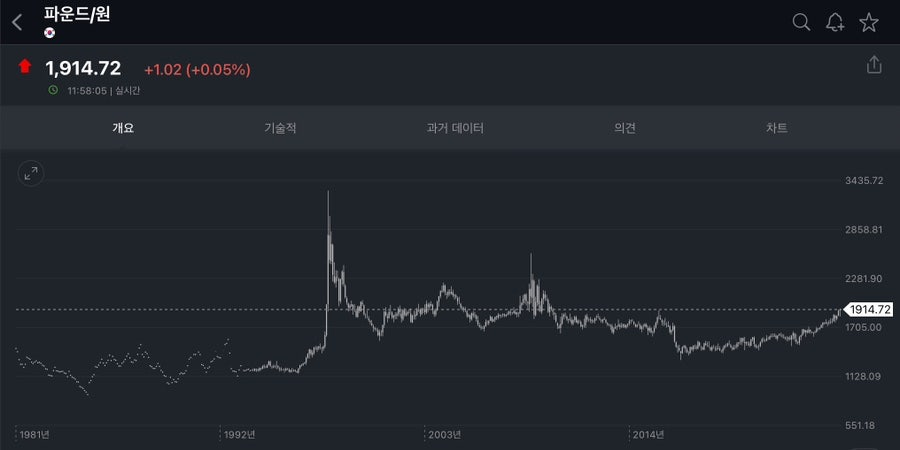This screenshot has height=450, width=900.
Task: Tap the 1914.72 current price label on the axis
Action: click(x=868, y=309)
